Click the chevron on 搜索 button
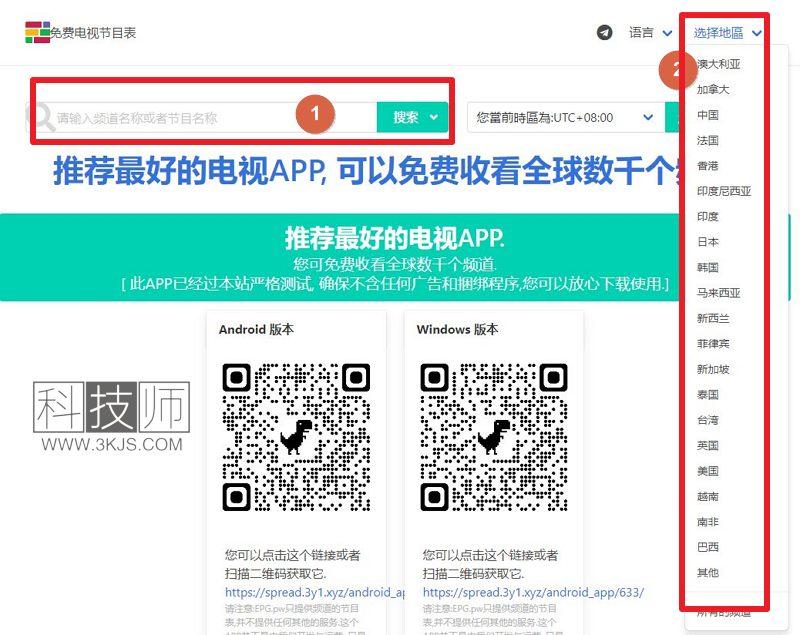Screen dimensions: 800x635 coord(434,117)
